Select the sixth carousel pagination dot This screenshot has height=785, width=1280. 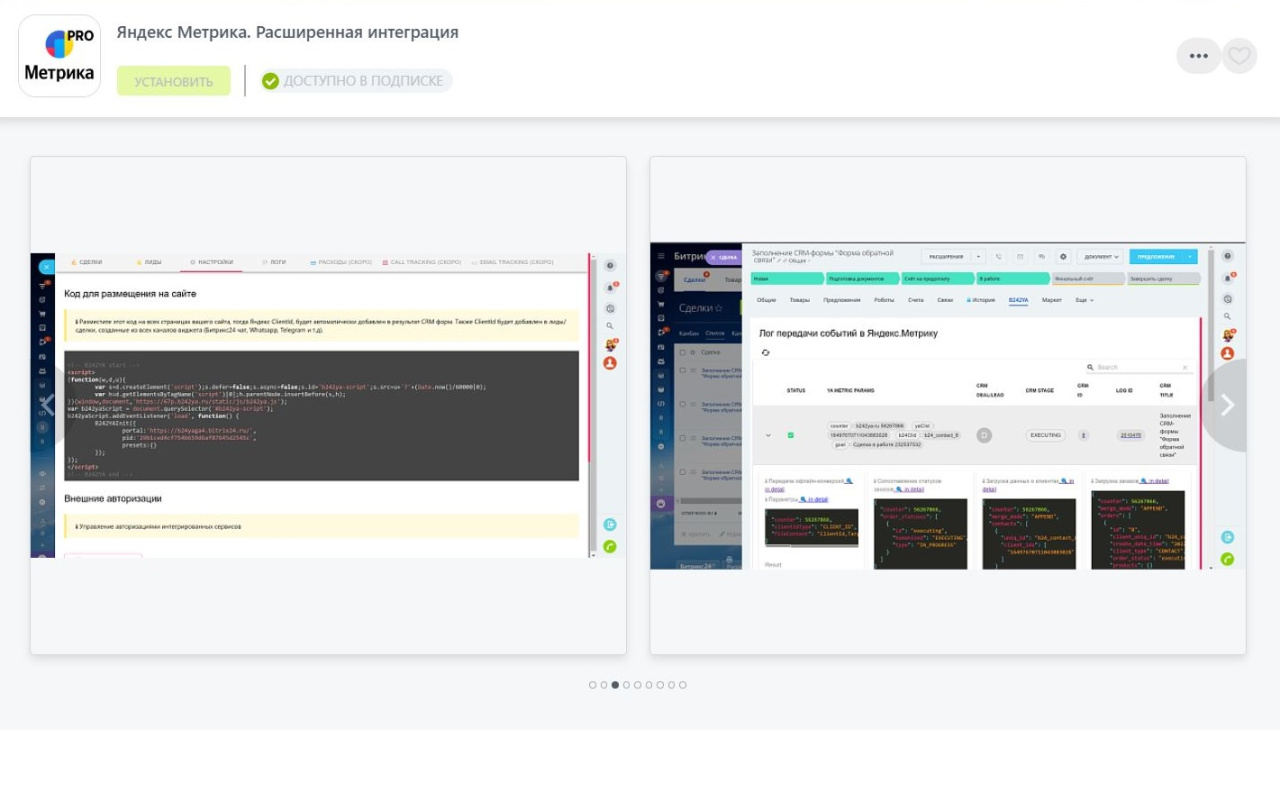[x=649, y=685]
